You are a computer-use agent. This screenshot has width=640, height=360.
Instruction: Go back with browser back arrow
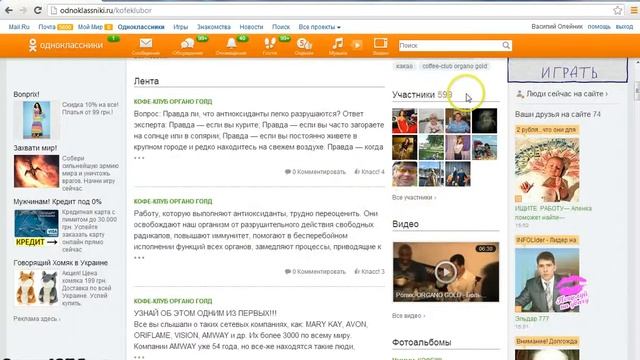point(9,10)
